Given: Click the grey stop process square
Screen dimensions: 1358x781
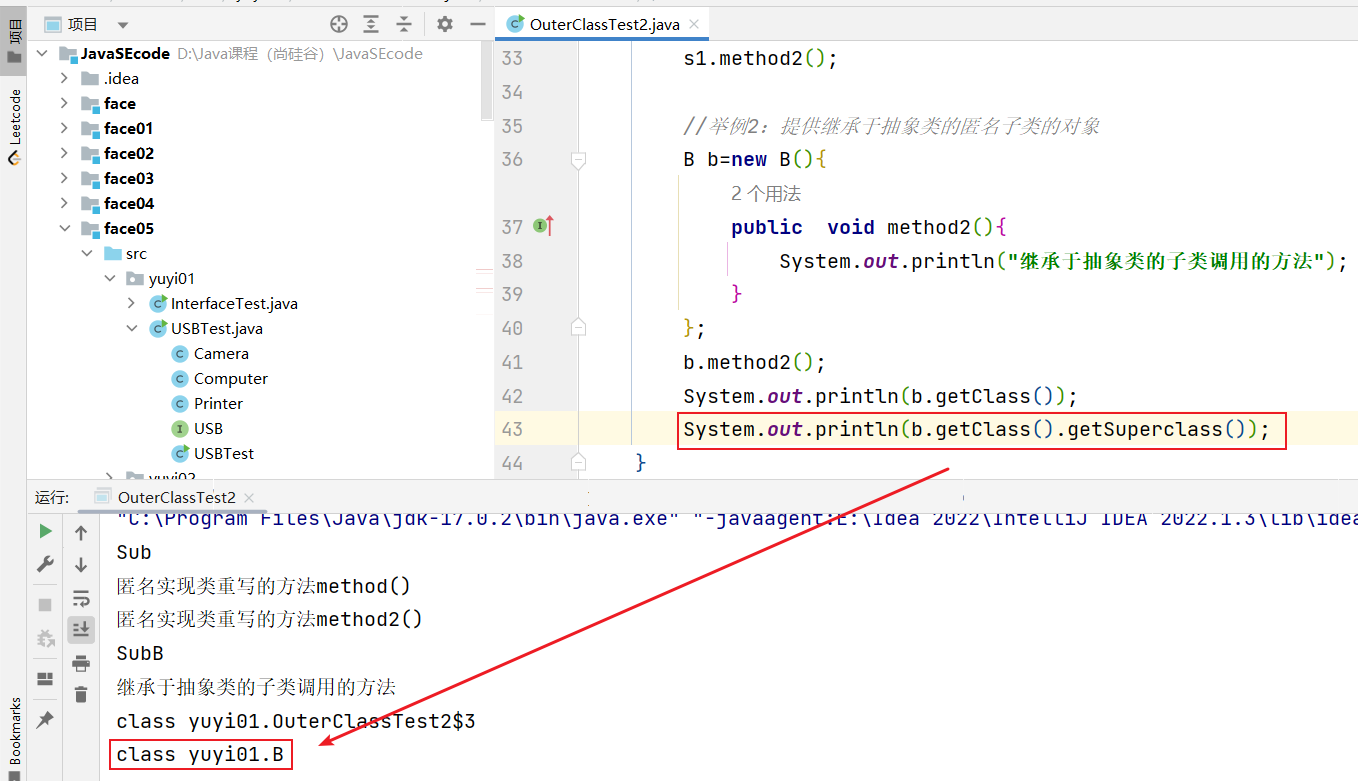Looking at the screenshot, I should [45, 605].
